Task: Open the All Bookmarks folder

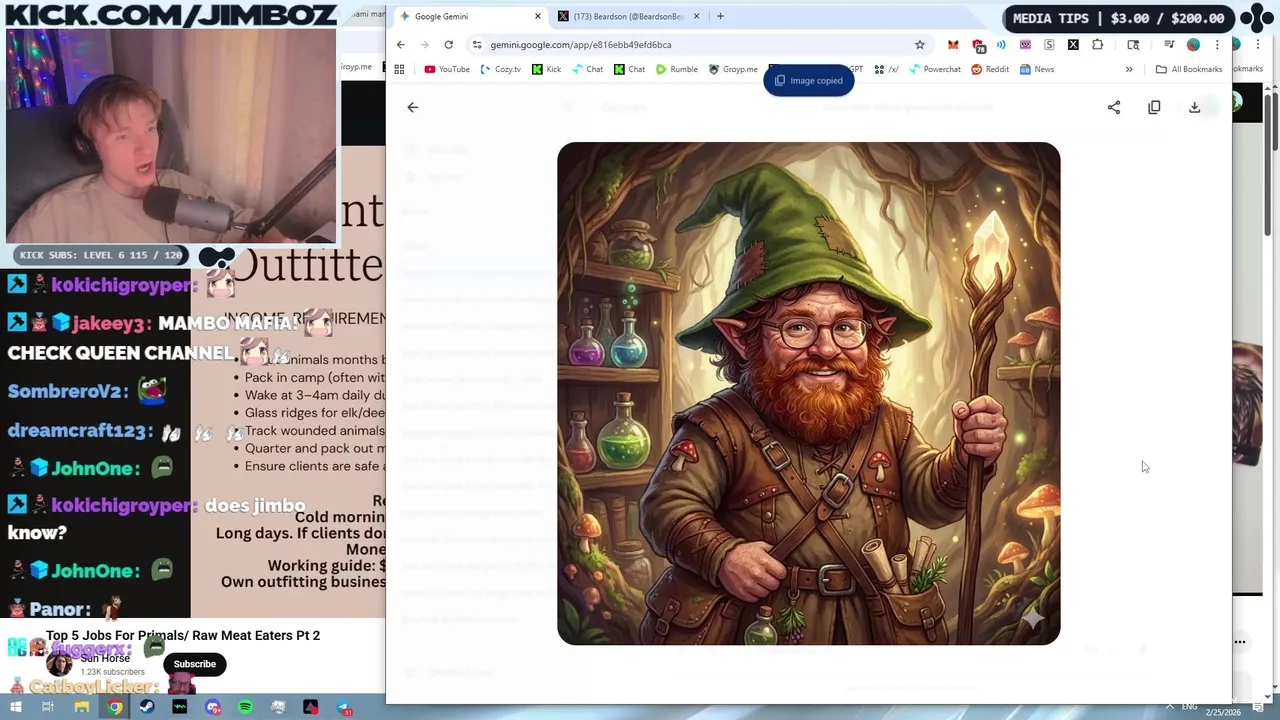Action: (1189, 69)
